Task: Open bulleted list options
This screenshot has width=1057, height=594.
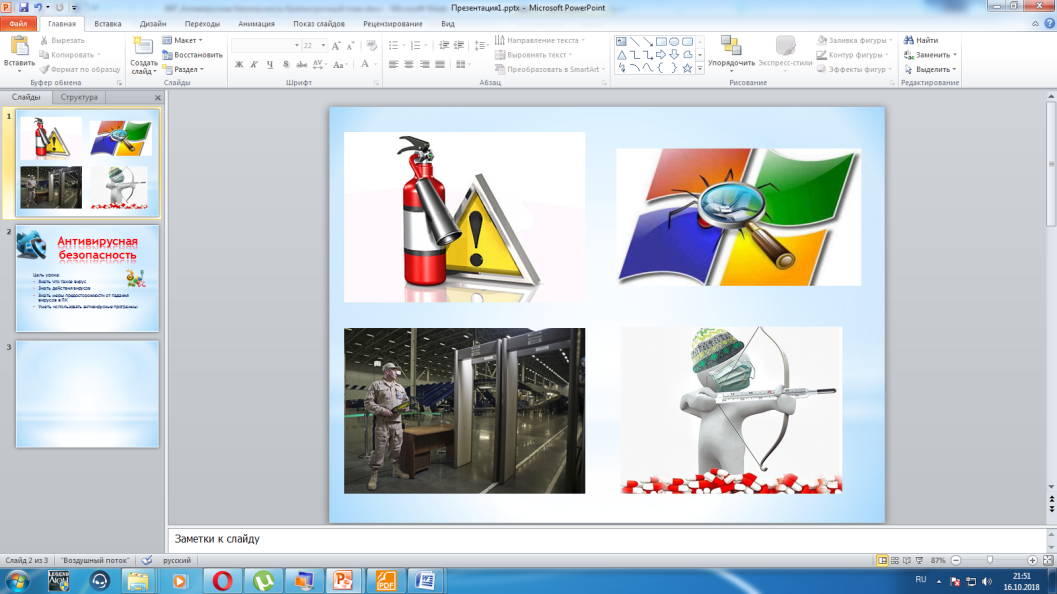Action: point(396,46)
